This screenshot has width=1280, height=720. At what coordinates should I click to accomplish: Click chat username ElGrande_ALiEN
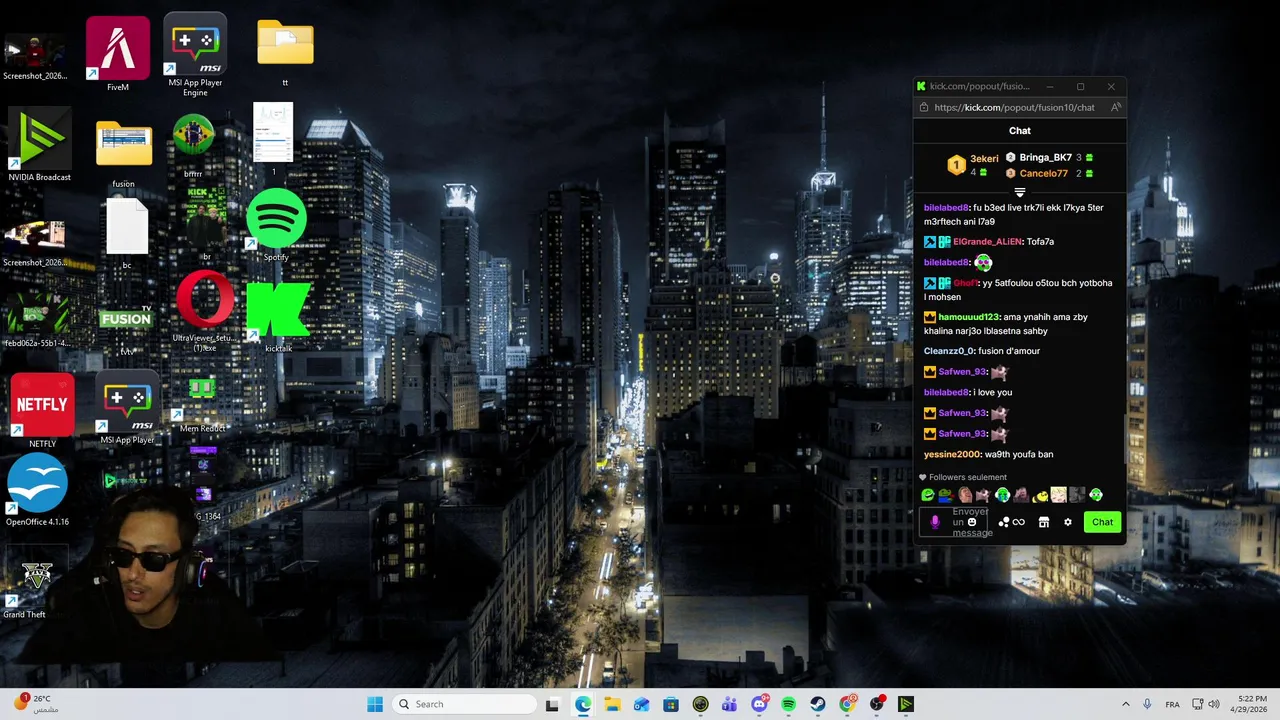987,242
